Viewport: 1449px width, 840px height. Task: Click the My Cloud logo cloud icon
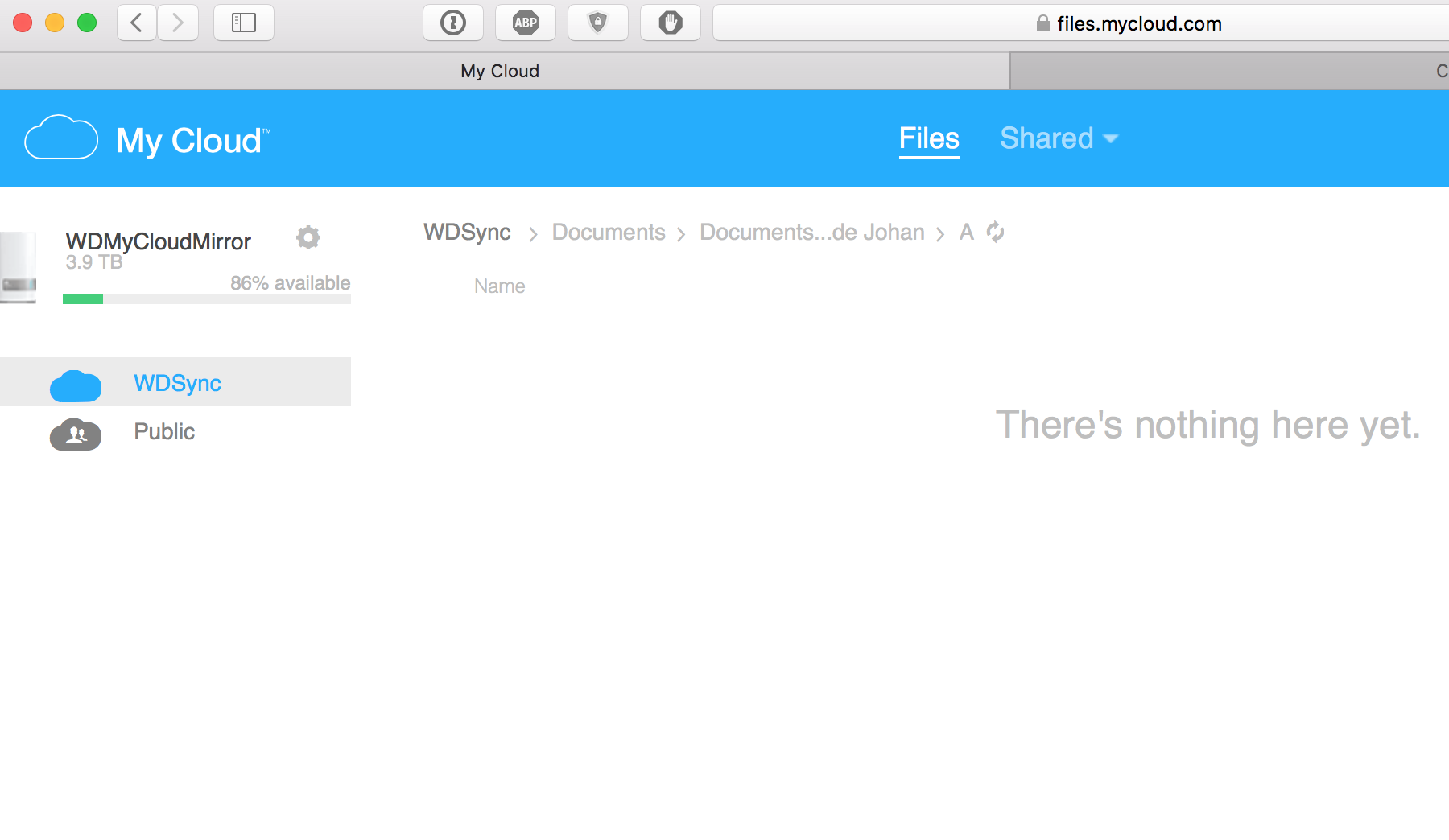coord(61,138)
